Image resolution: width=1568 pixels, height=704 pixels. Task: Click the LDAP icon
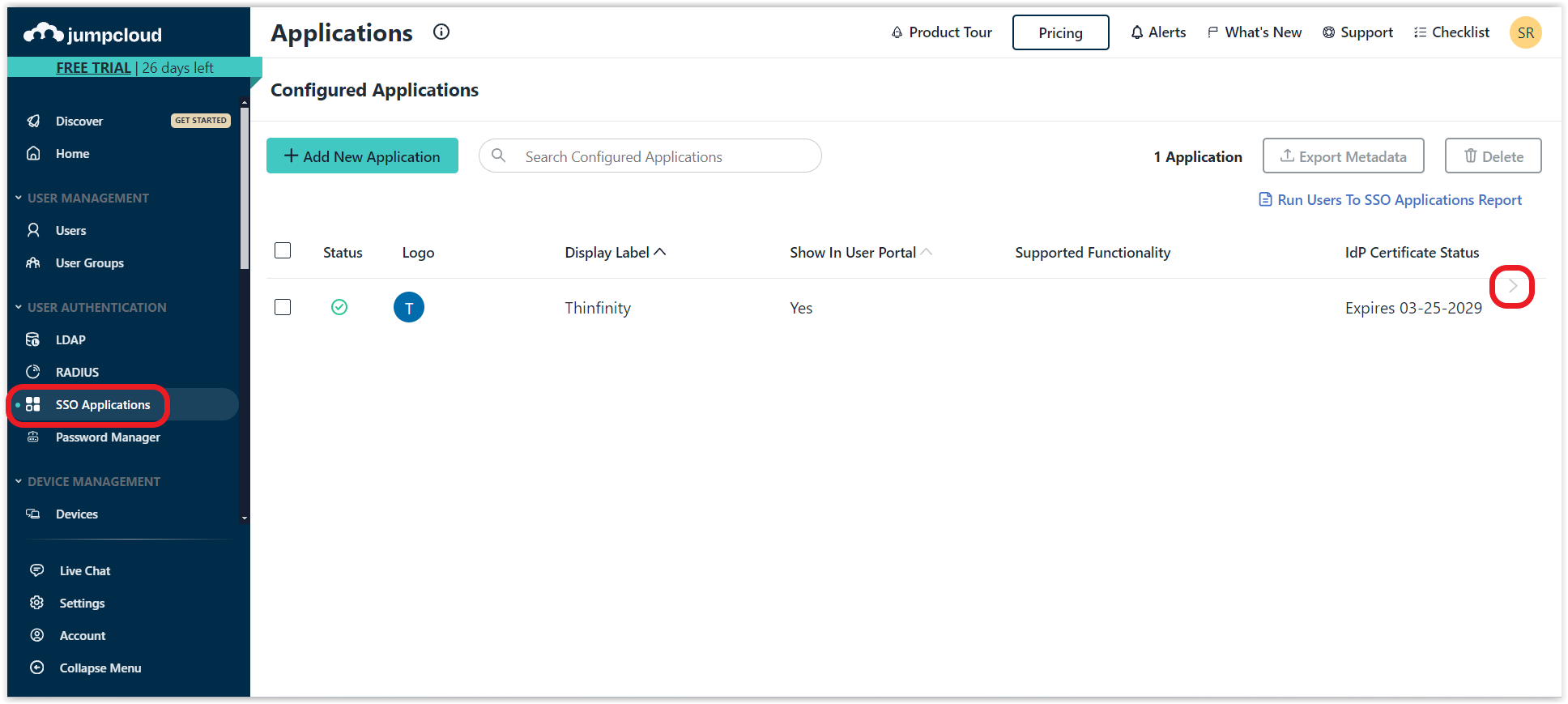pyautogui.click(x=33, y=339)
